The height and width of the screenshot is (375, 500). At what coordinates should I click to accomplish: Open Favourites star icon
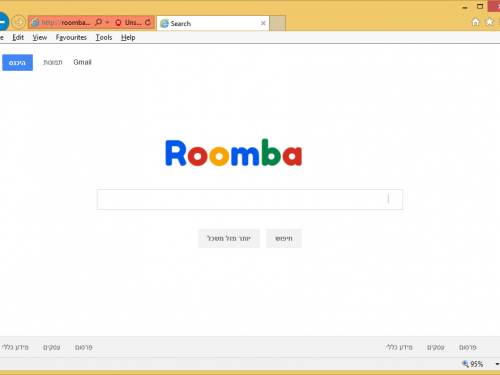tap(489, 22)
